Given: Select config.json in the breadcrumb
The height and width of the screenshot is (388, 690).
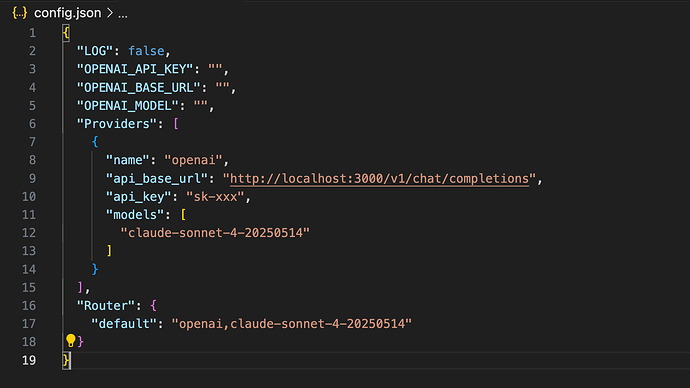Looking at the screenshot, I should pos(67,13).
